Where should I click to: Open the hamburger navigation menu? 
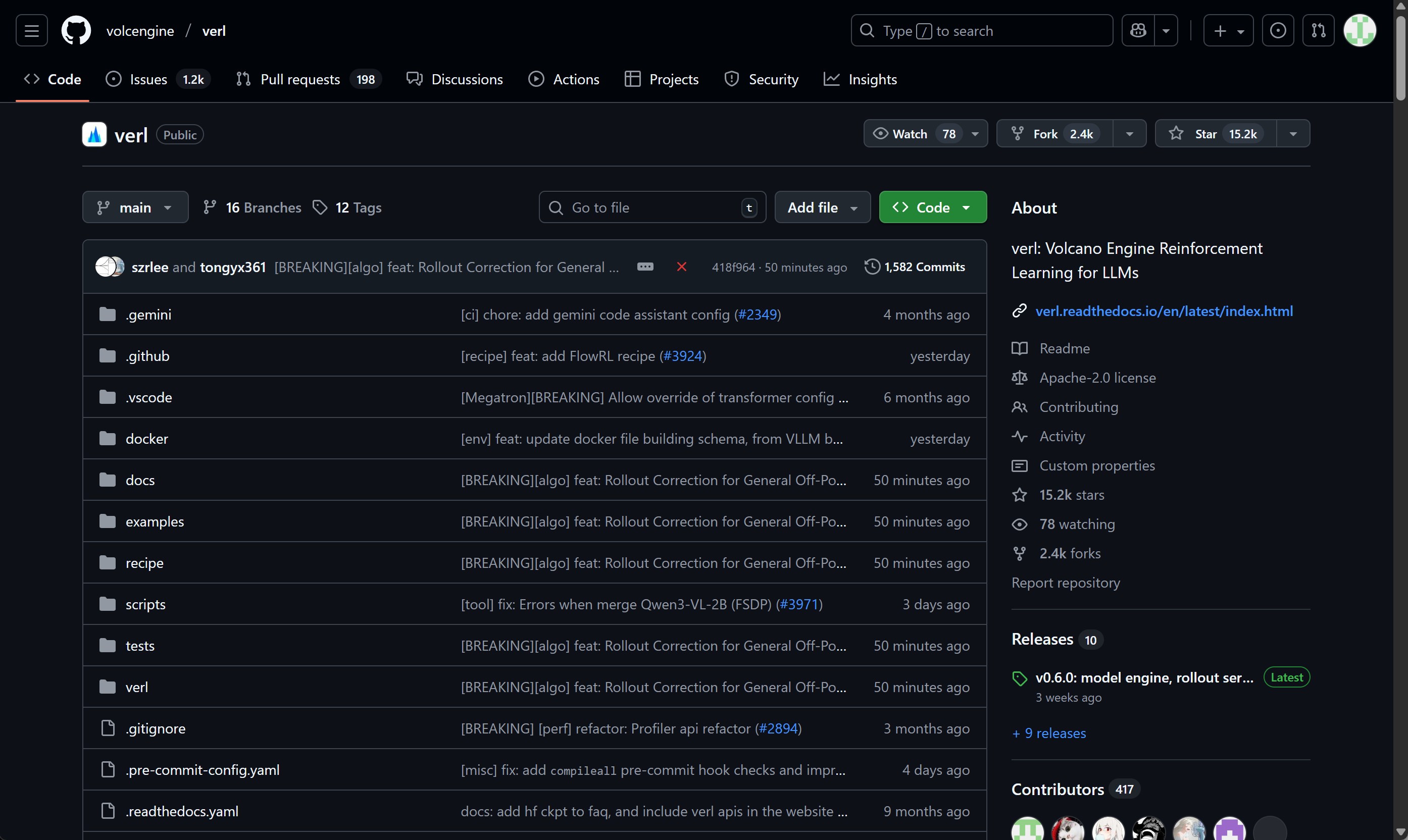click(x=32, y=31)
